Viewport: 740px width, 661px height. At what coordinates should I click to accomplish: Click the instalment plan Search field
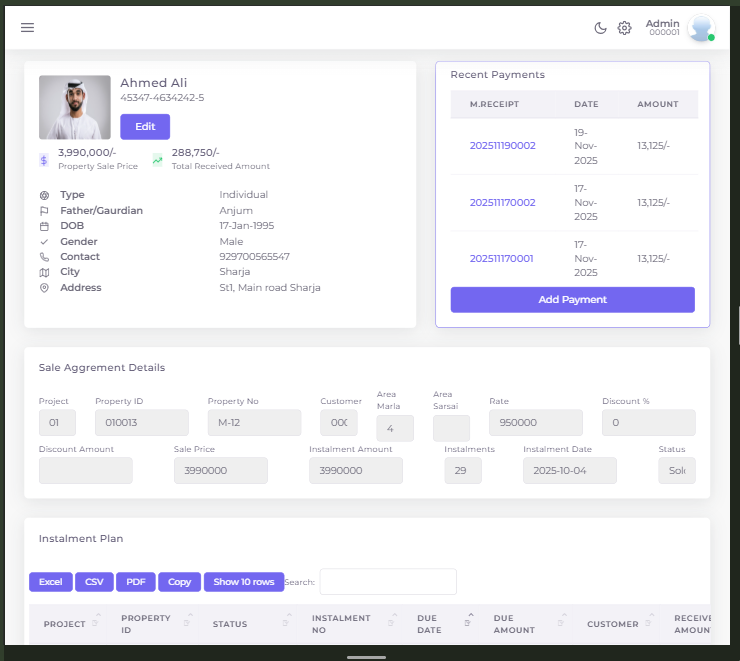point(388,582)
